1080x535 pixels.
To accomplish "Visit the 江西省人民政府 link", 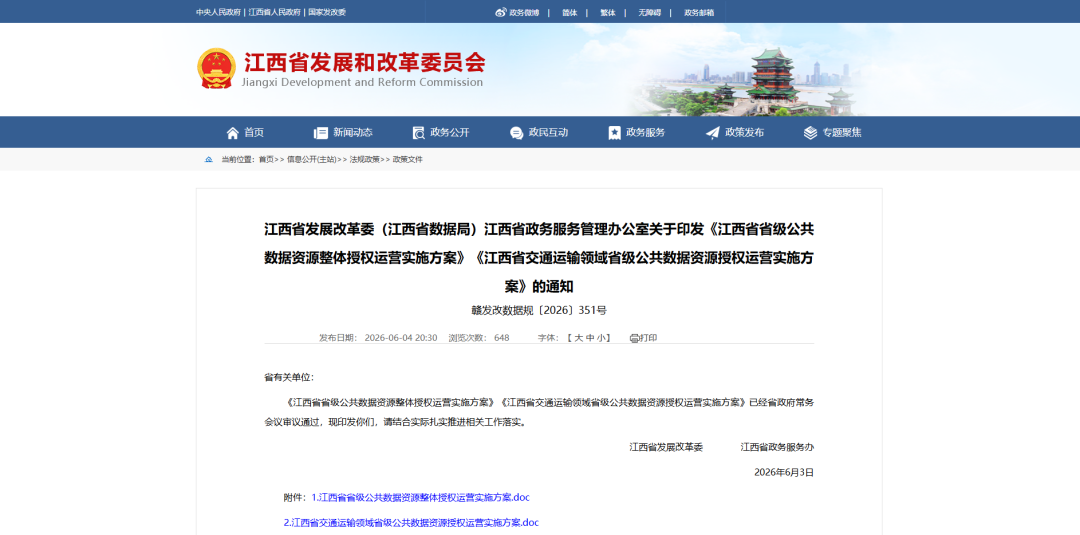I will click(x=275, y=12).
